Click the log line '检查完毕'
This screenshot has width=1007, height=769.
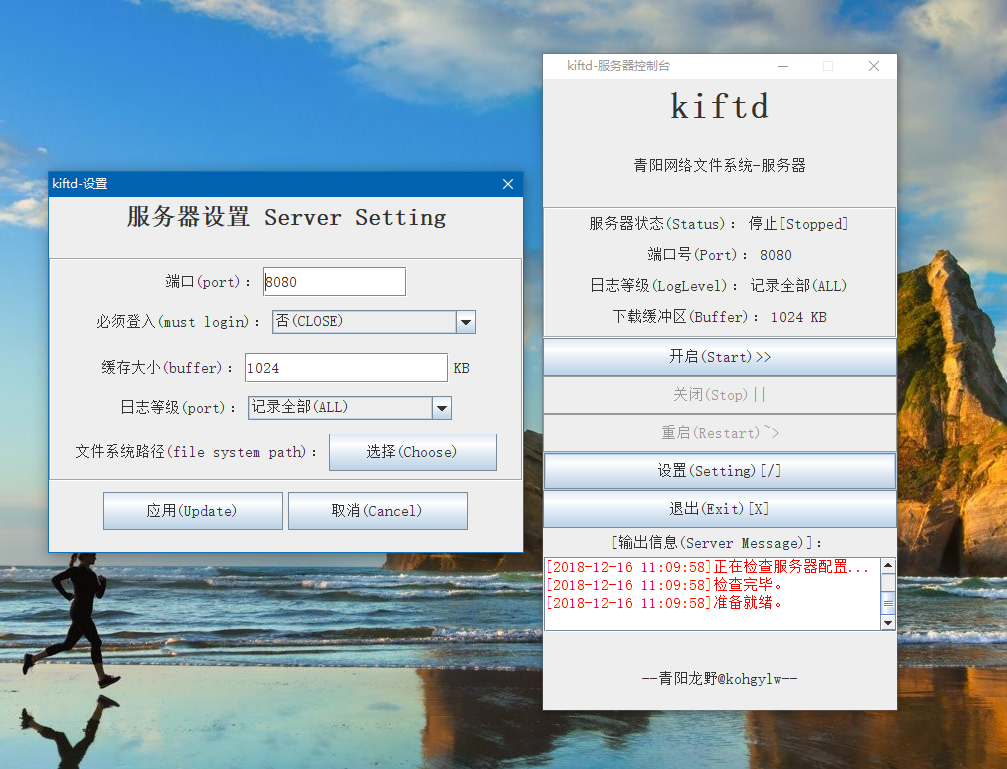click(664, 585)
